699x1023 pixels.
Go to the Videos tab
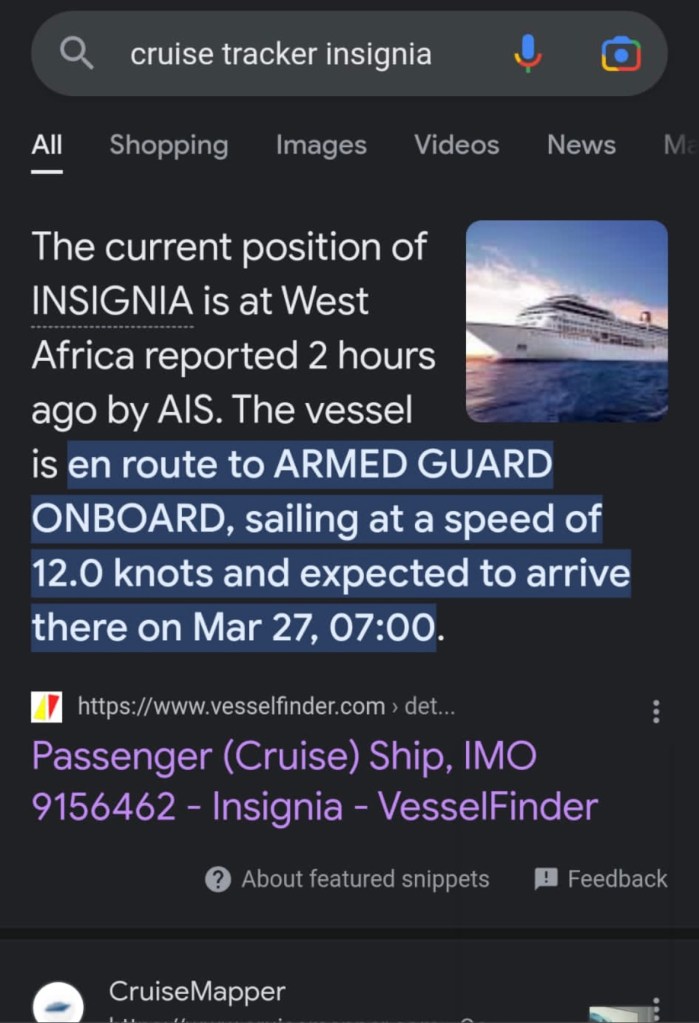click(456, 145)
